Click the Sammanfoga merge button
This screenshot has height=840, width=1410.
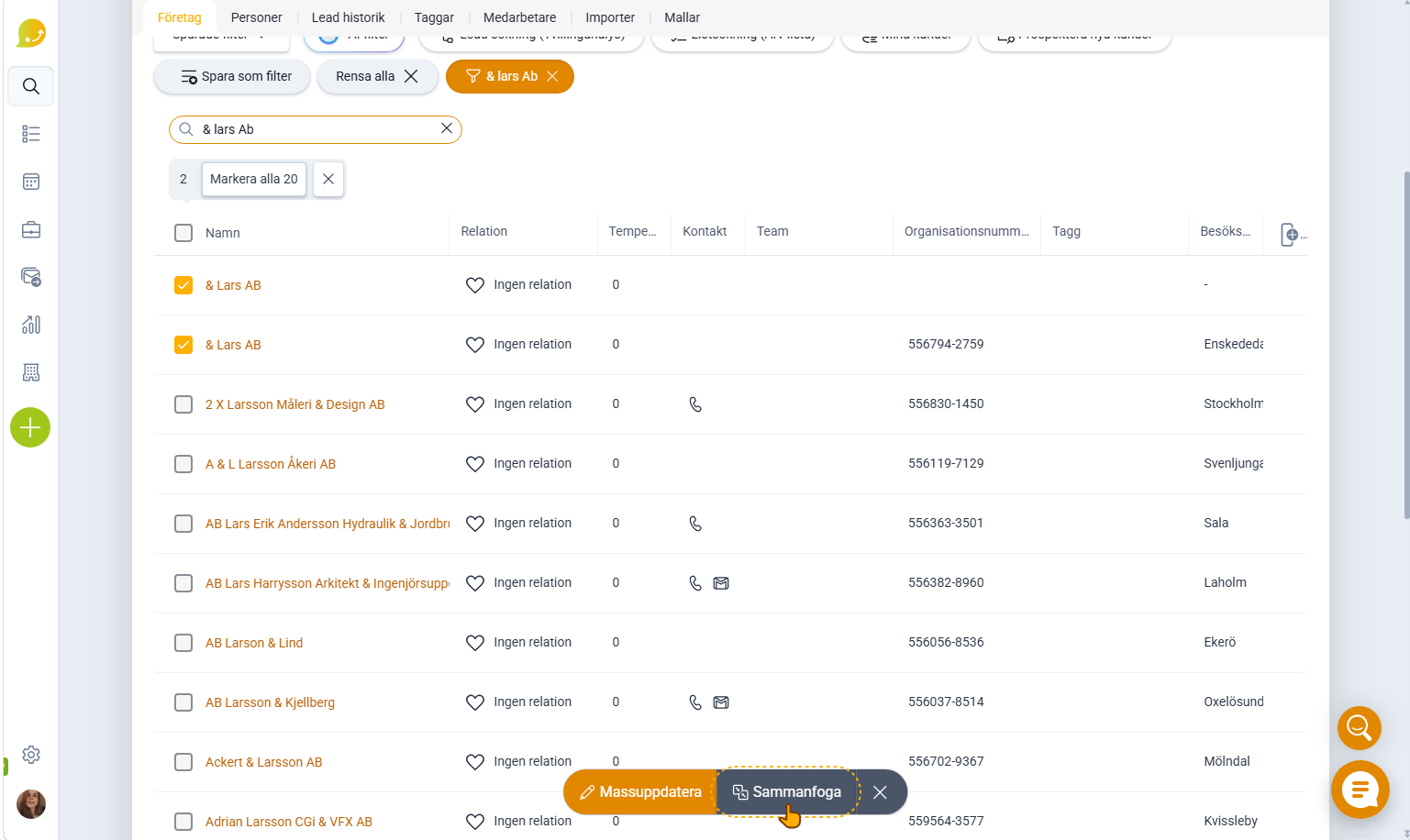787,791
